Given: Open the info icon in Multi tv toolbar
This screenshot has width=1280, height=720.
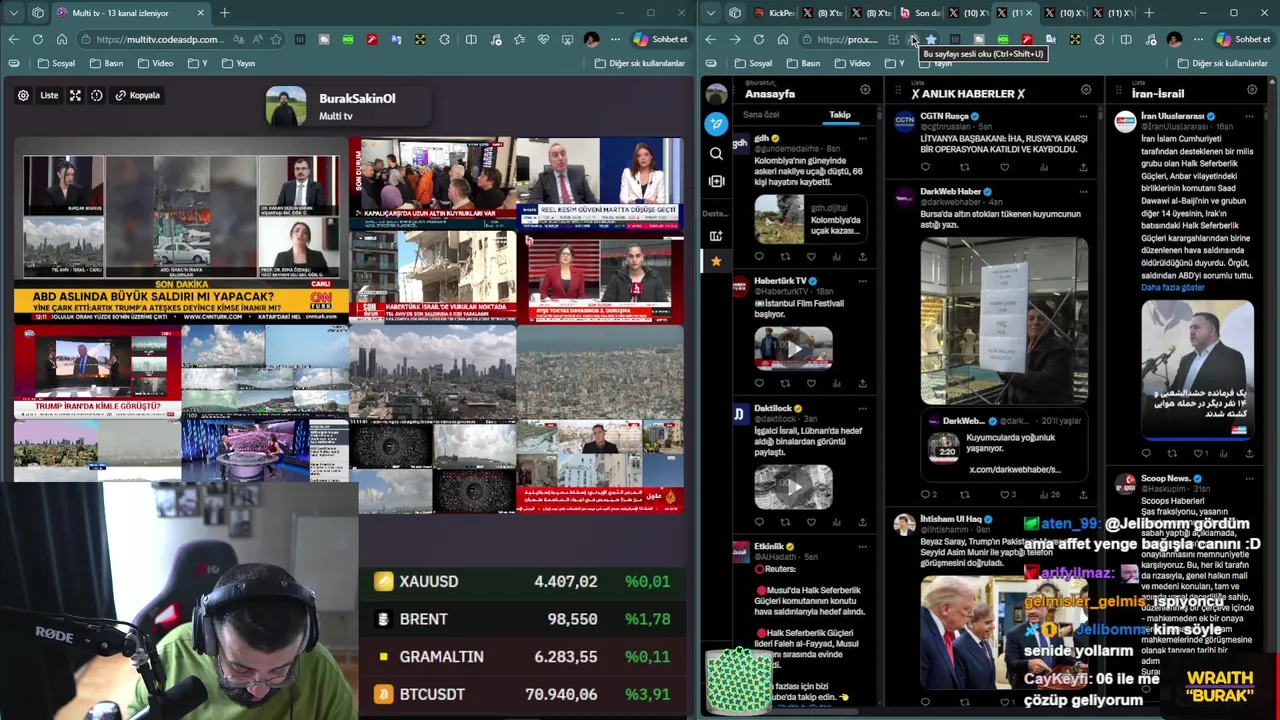Looking at the screenshot, I should click(97, 95).
